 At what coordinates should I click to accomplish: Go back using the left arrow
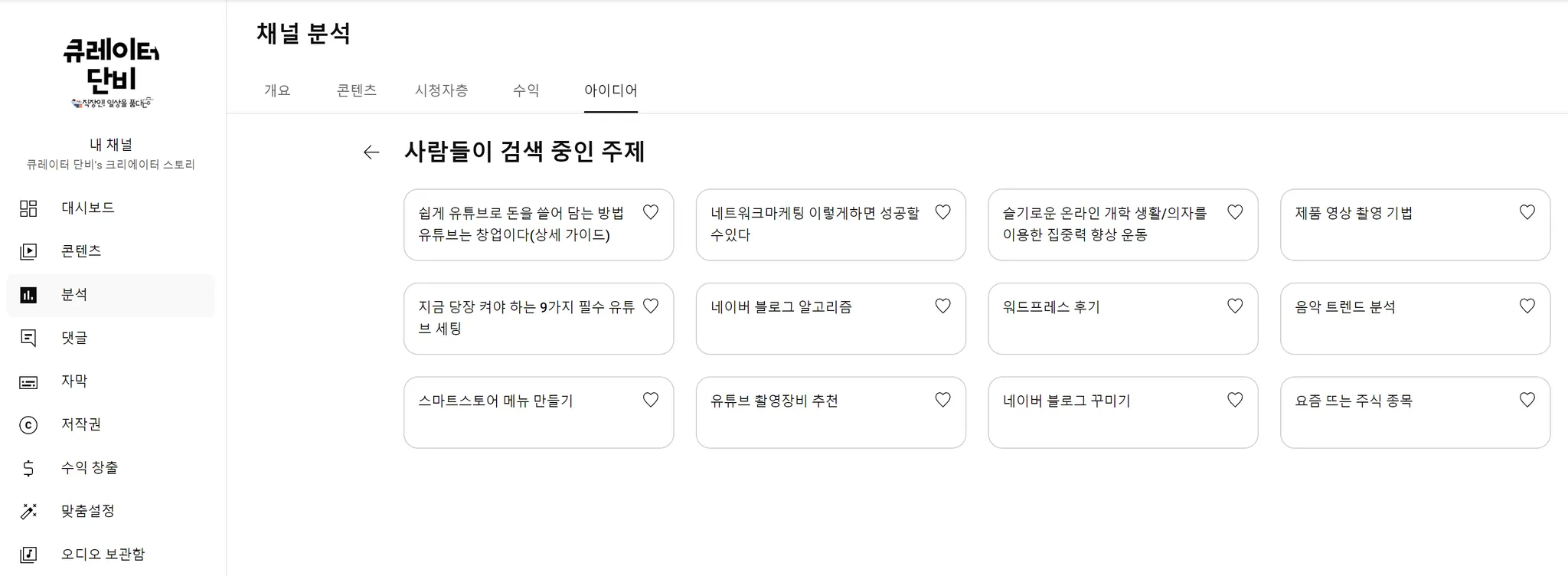[x=371, y=152]
